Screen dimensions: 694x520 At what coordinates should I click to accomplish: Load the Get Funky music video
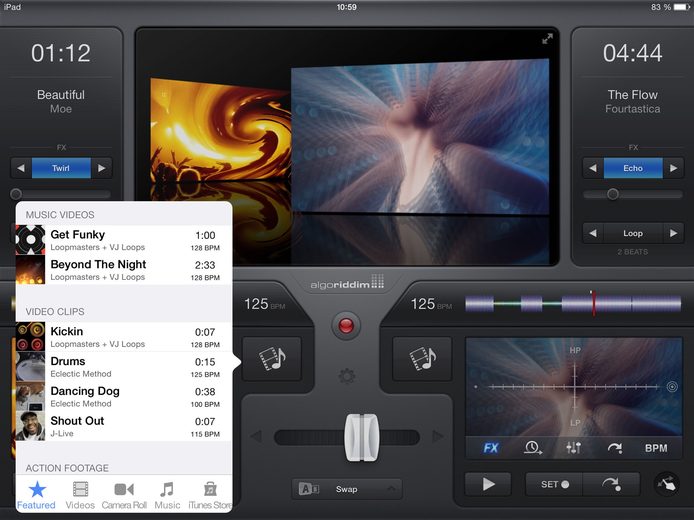[124, 240]
